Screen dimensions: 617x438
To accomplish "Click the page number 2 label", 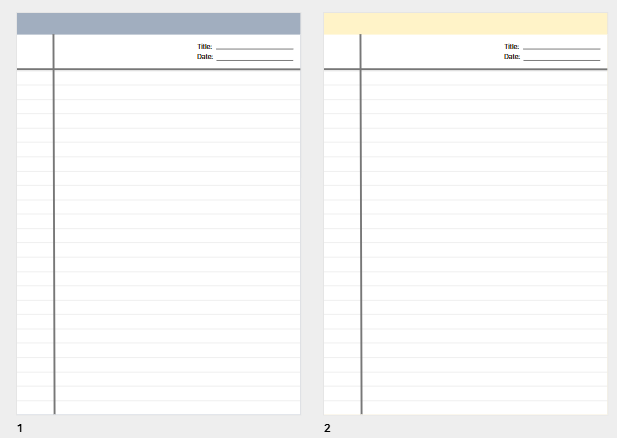I will click(x=327, y=428).
